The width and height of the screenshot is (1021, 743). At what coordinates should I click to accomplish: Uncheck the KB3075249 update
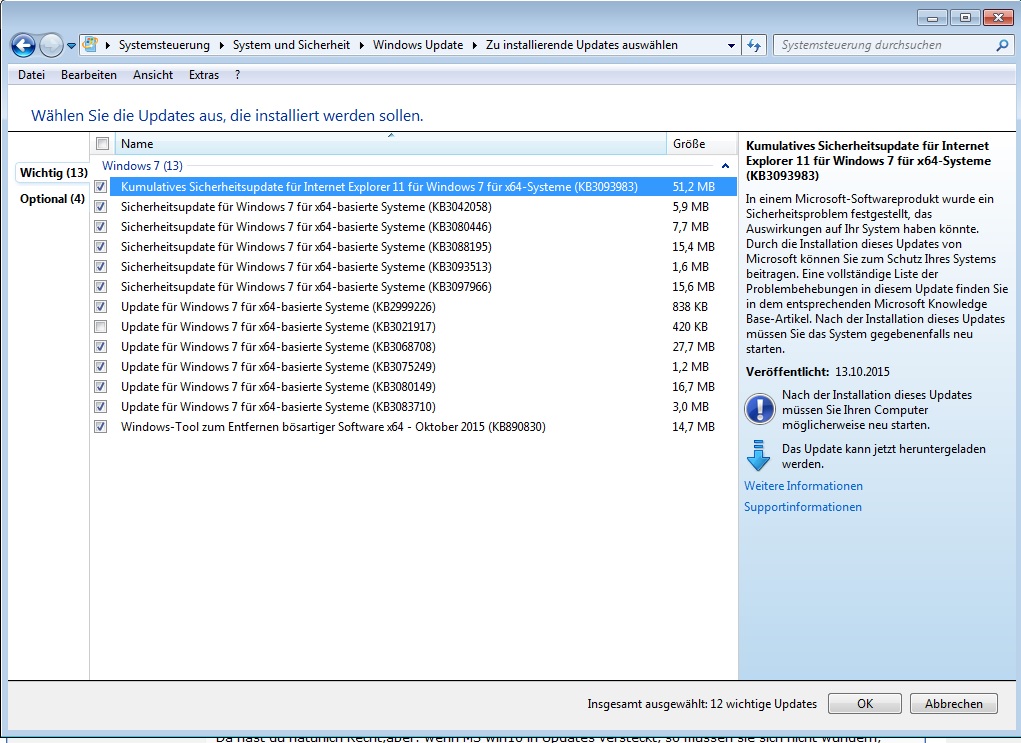tap(100, 367)
